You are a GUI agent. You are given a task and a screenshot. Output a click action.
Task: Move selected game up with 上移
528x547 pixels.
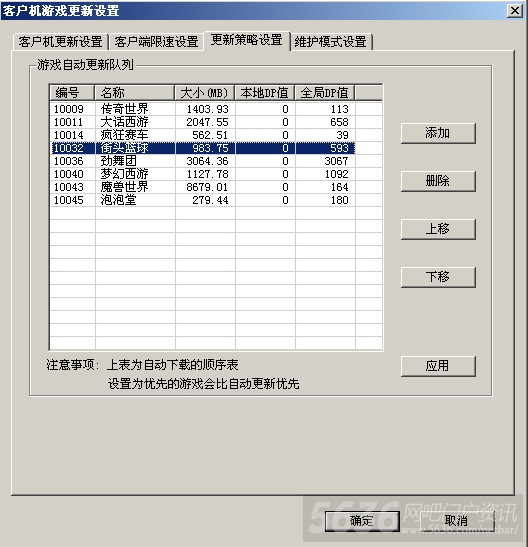pyautogui.click(x=438, y=229)
